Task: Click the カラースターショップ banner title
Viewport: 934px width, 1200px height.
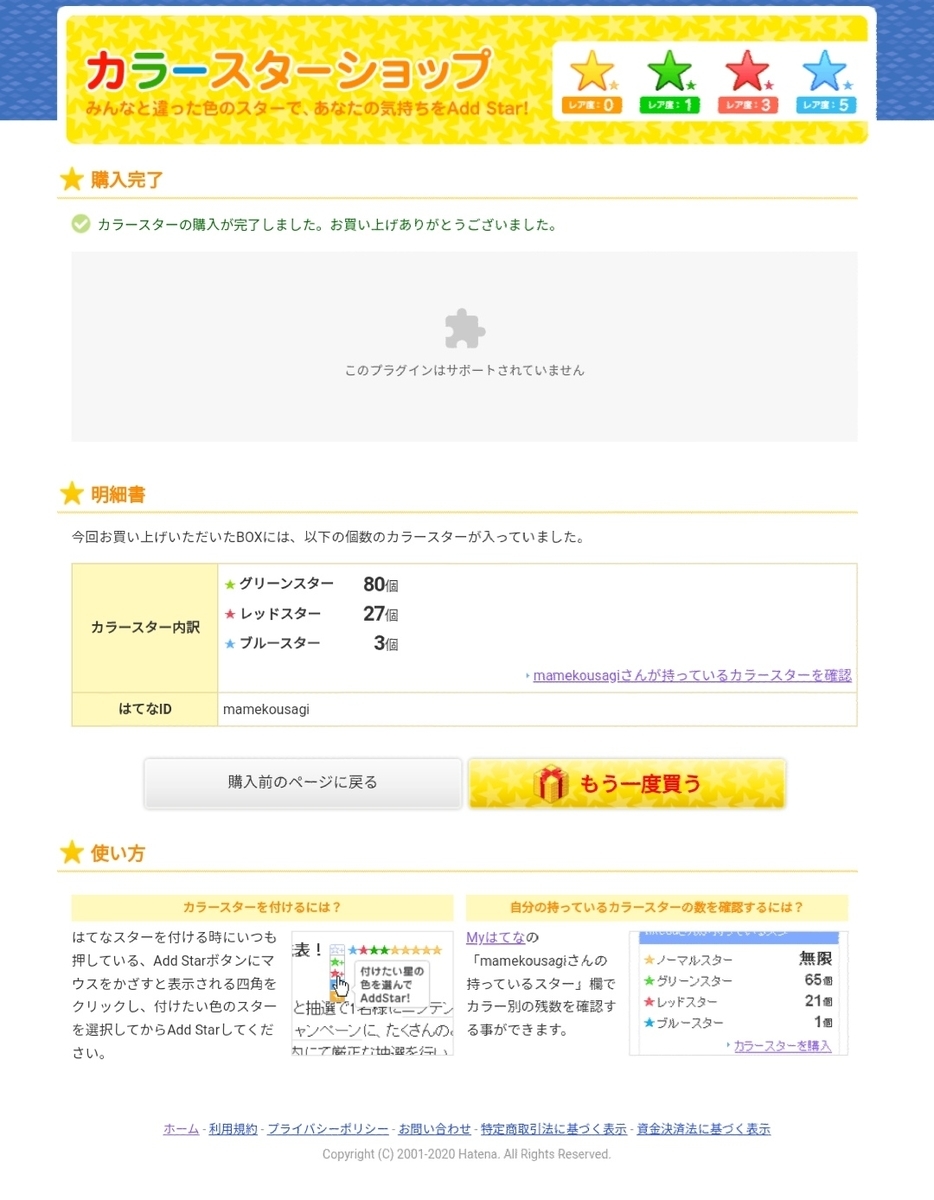Action: click(x=288, y=70)
